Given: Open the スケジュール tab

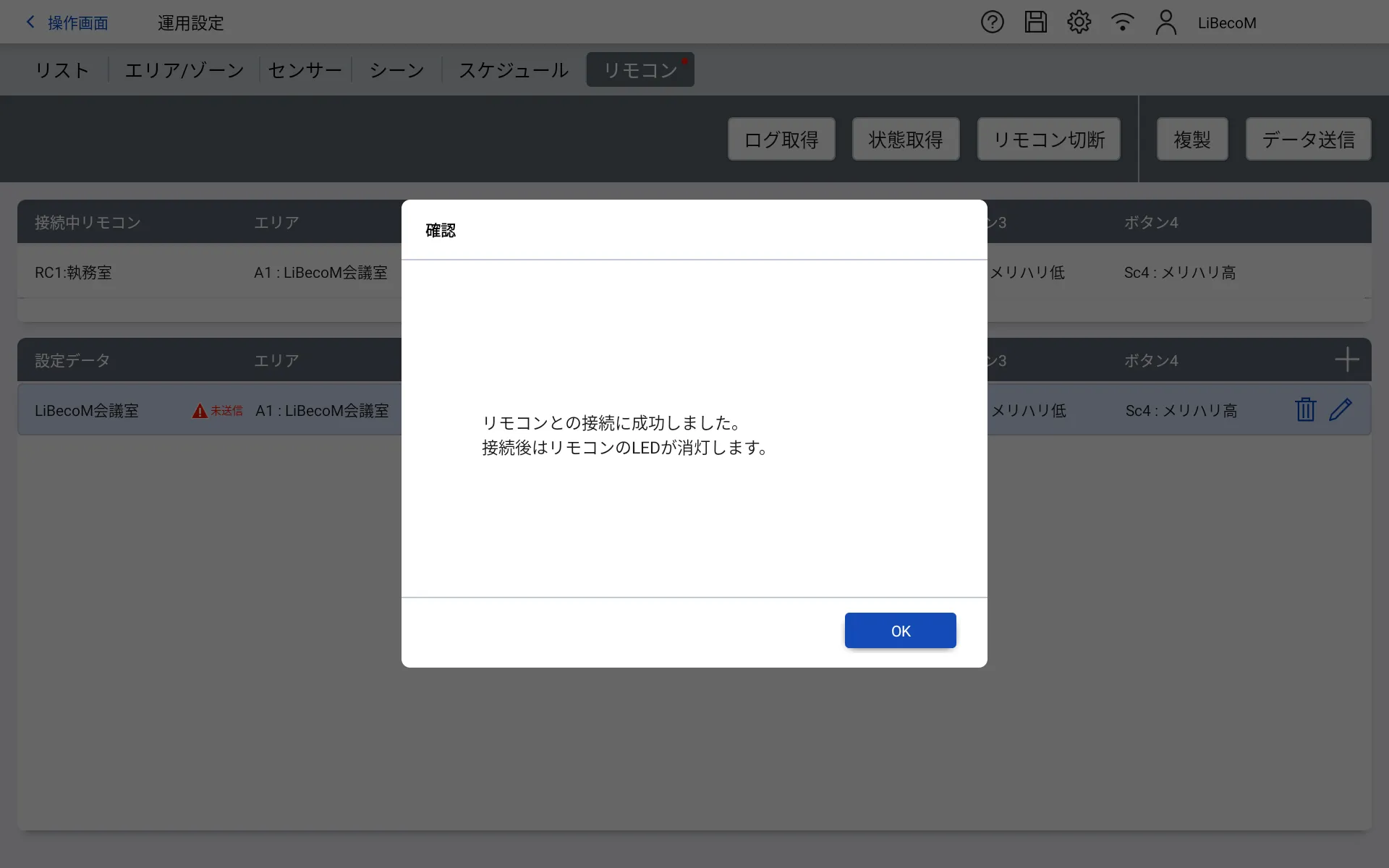Looking at the screenshot, I should click(514, 70).
